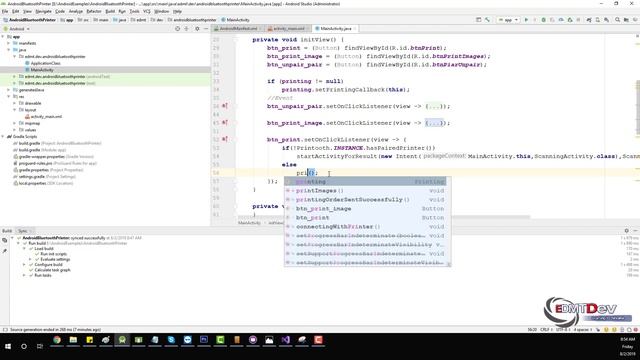
Task: Click MainActivity breadcrumb in navigation bar
Action: tap(236, 20)
